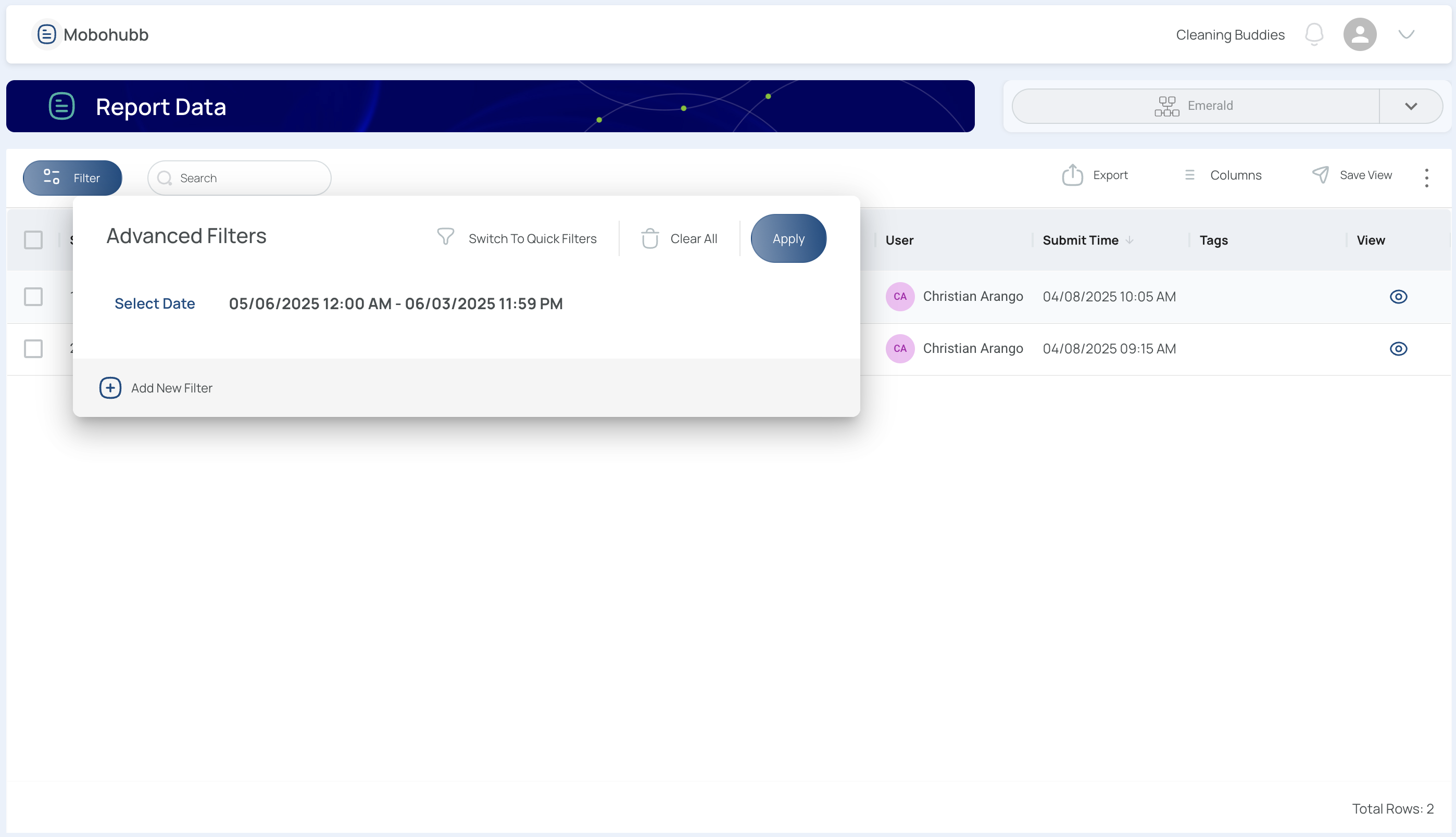Click Christian Arango in the 10:05 AM row
The image size is (1456, 837).
click(x=973, y=296)
